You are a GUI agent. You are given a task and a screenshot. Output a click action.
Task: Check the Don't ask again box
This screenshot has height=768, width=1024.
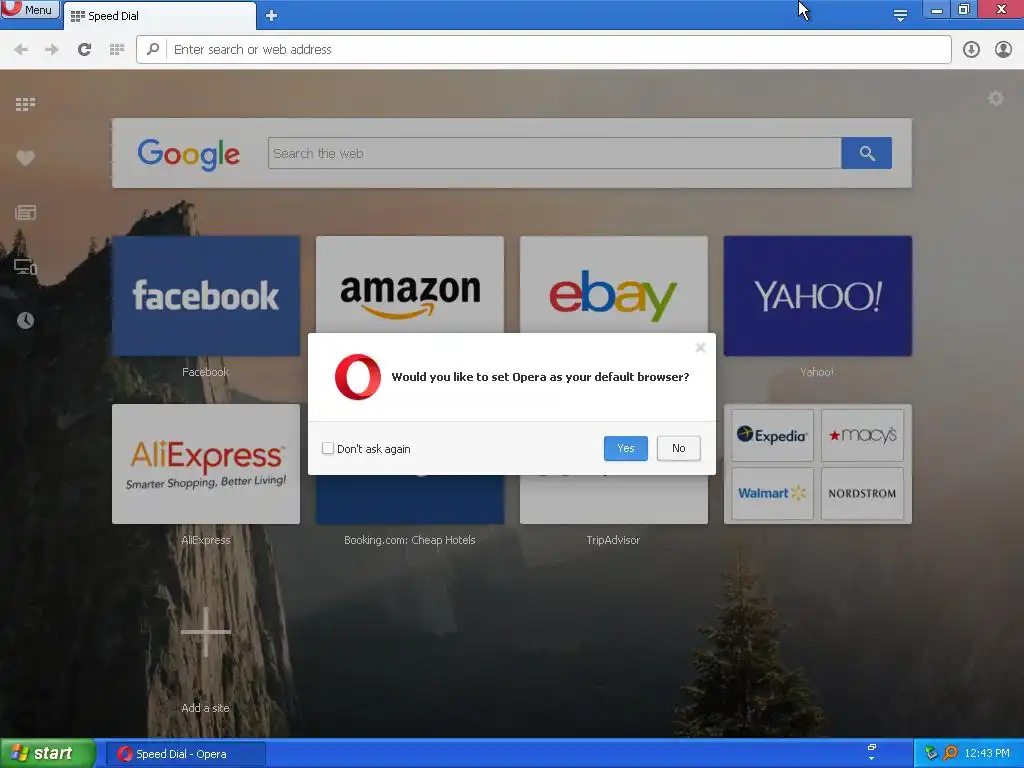click(x=328, y=449)
